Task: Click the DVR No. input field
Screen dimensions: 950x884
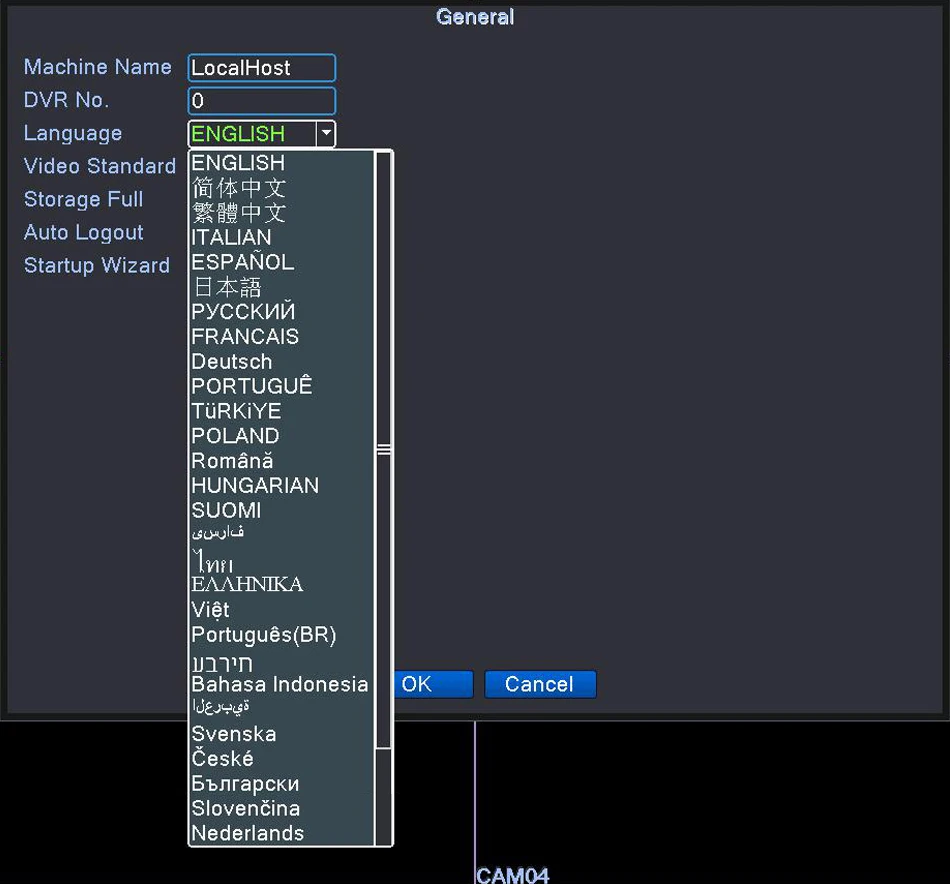Action: pyautogui.click(x=262, y=101)
